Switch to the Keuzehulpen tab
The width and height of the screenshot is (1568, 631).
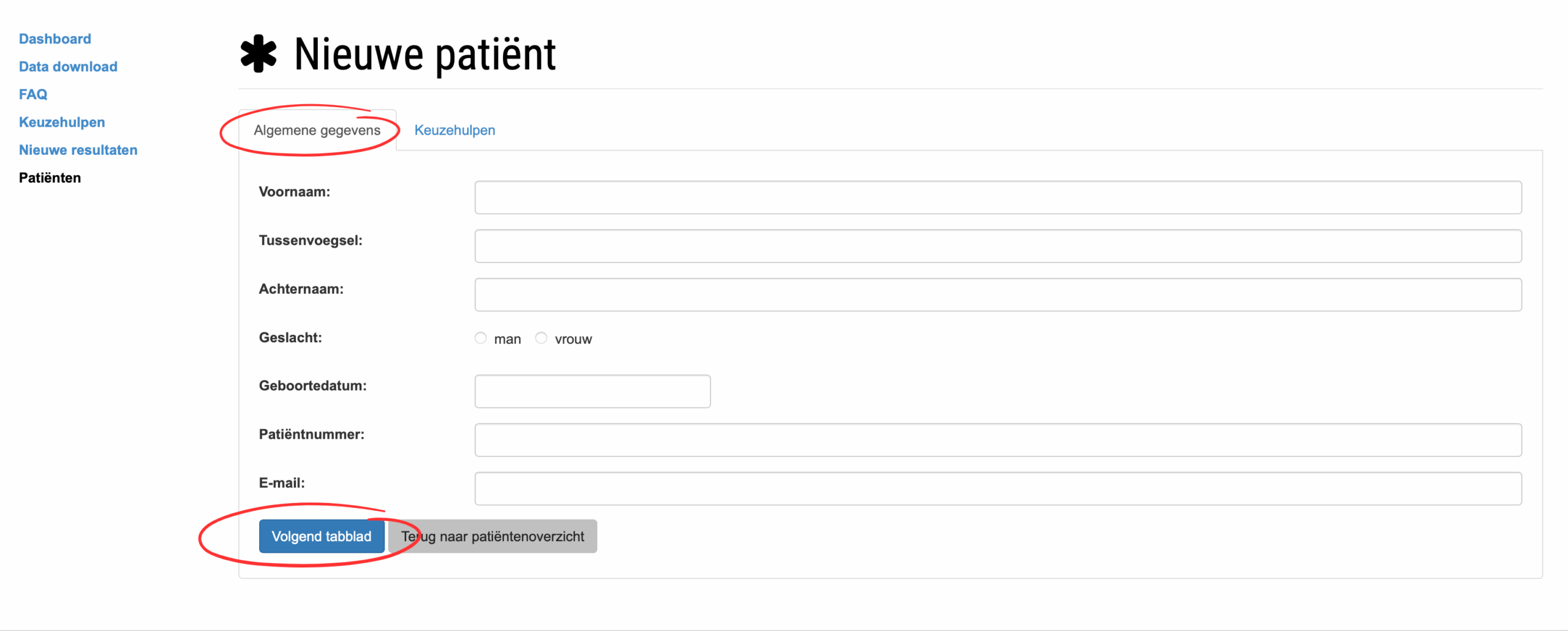point(454,130)
